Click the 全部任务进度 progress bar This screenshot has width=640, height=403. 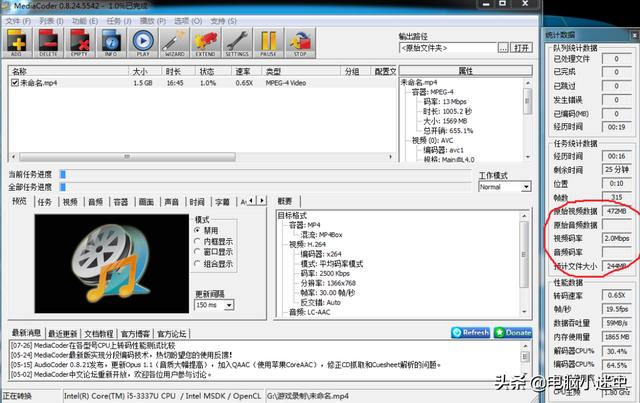(265, 187)
